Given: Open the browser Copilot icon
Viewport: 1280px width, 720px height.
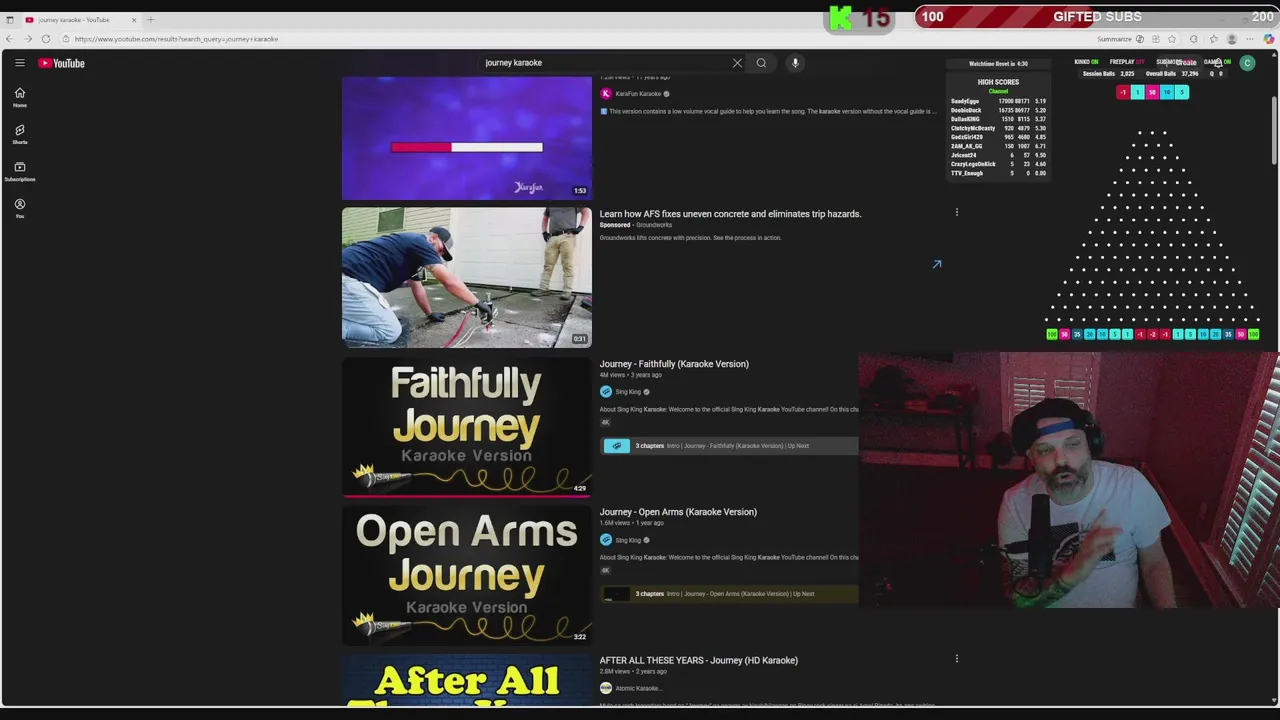Looking at the screenshot, I should [1269, 39].
